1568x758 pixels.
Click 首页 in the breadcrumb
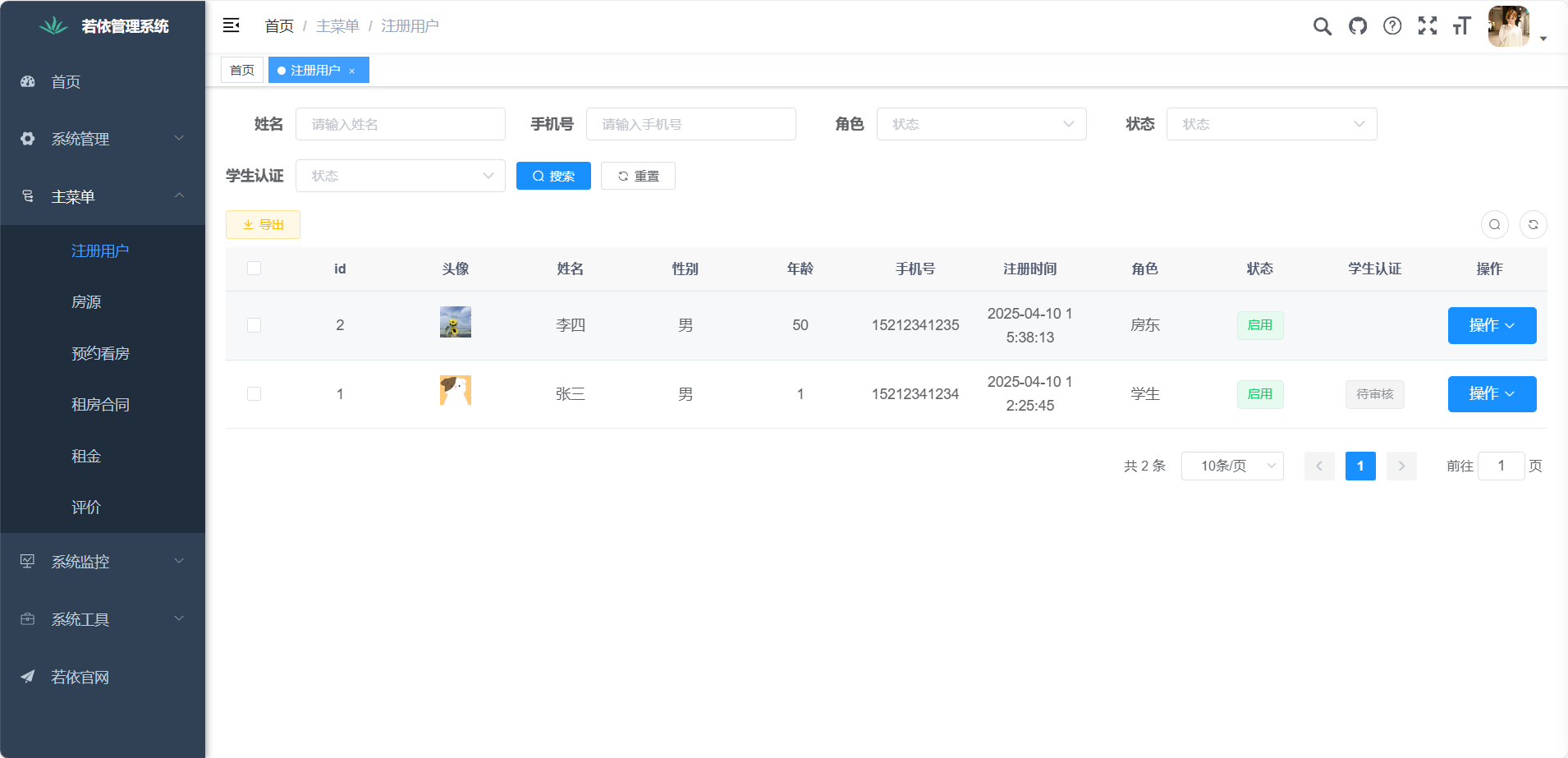point(279,26)
